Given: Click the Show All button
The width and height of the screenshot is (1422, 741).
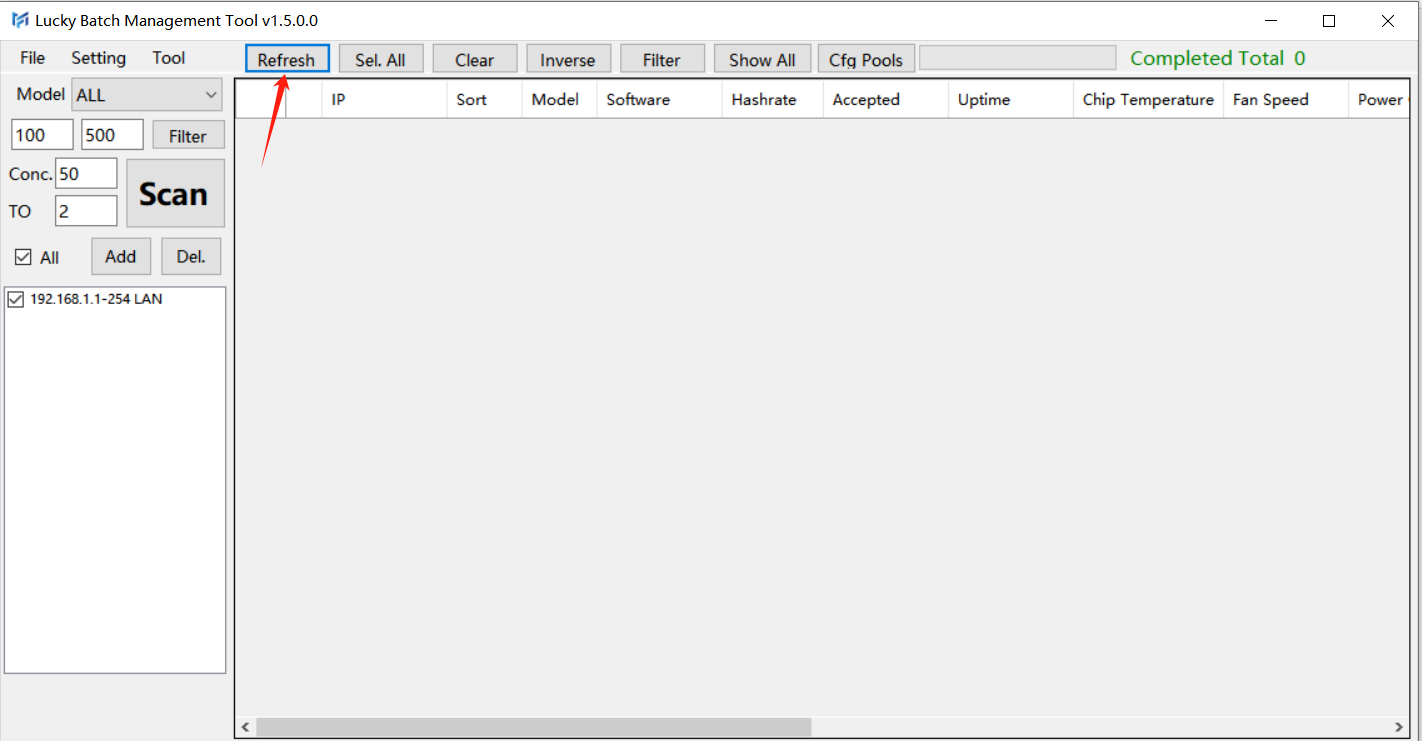Looking at the screenshot, I should point(762,60).
